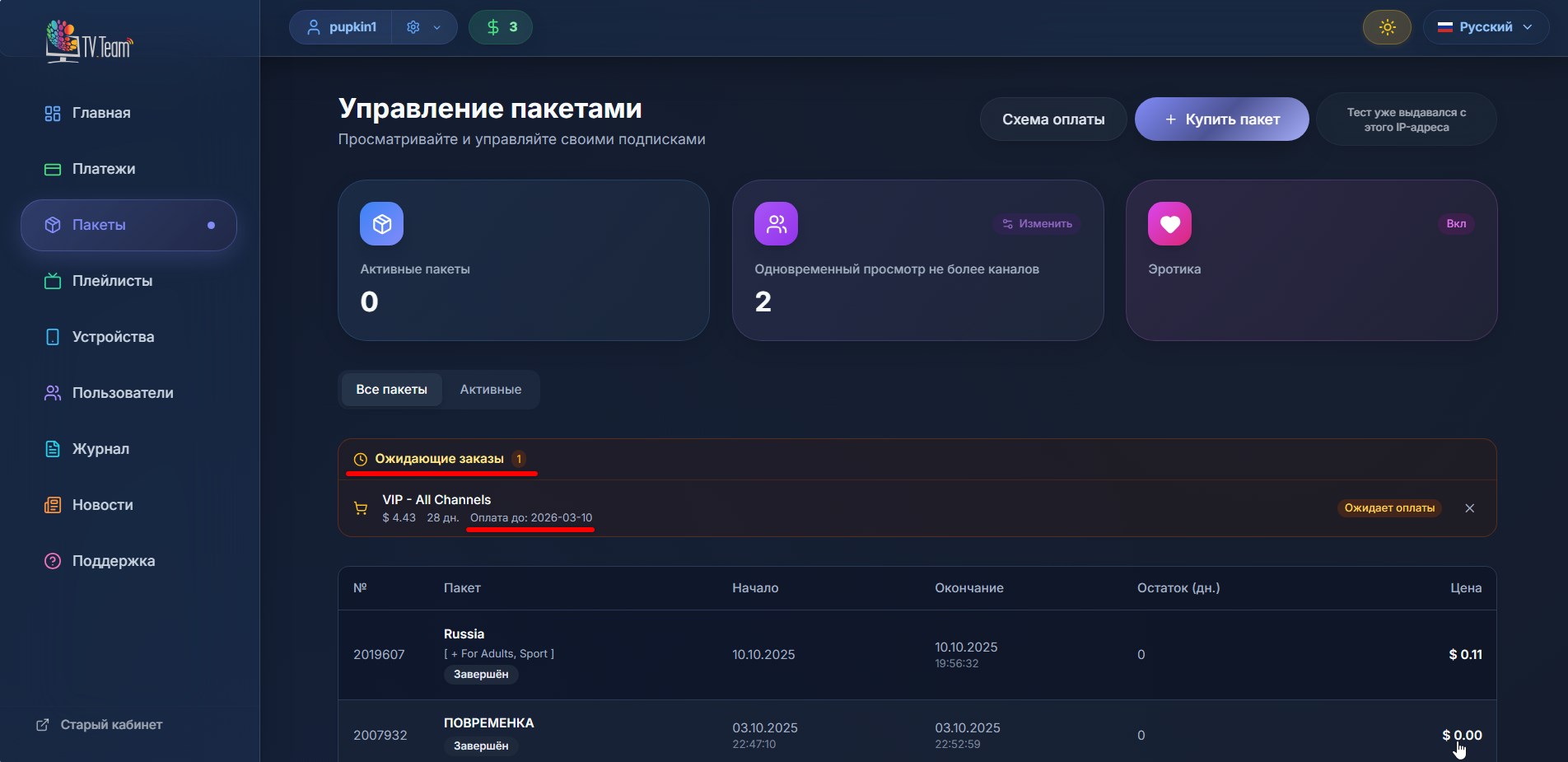This screenshot has width=1568, height=762.
Task: Open the Старый кабинет link
Action: tap(100, 725)
